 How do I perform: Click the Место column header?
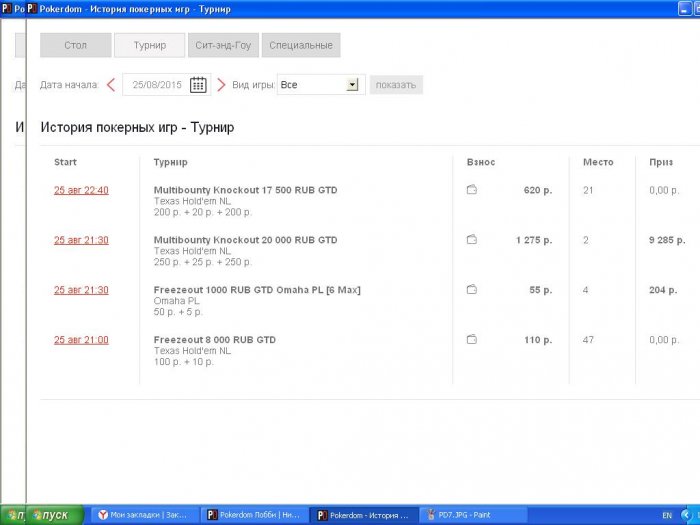click(598, 162)
